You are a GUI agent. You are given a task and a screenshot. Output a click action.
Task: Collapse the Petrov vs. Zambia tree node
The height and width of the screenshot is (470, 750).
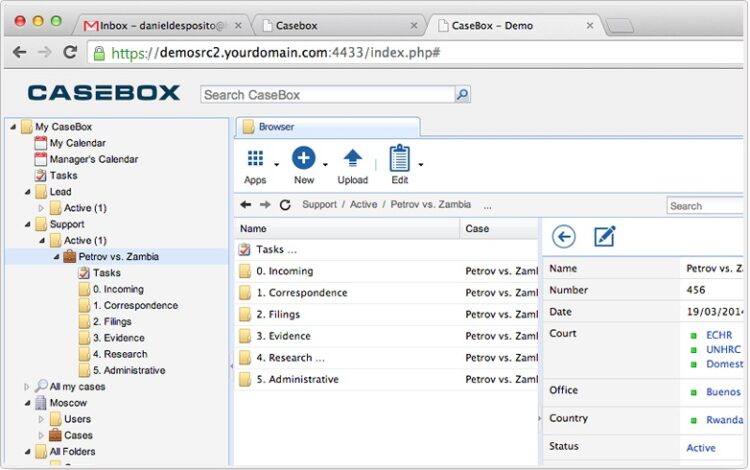point(56,257)
